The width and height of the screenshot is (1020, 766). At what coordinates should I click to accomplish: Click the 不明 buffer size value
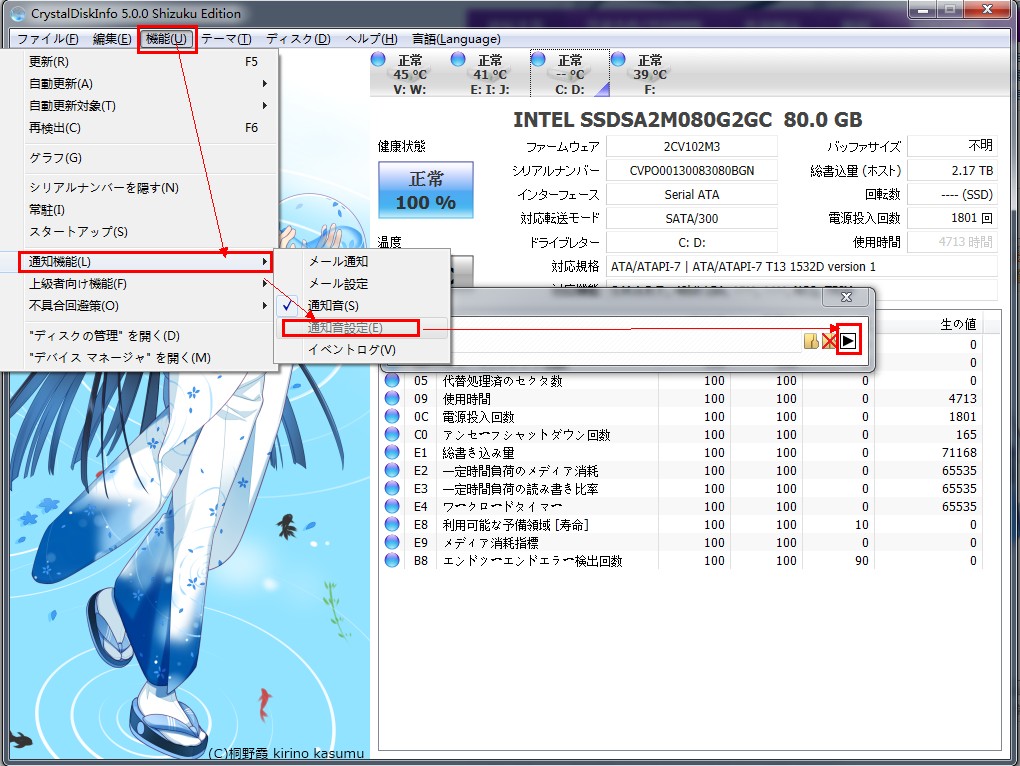point(952,146)
